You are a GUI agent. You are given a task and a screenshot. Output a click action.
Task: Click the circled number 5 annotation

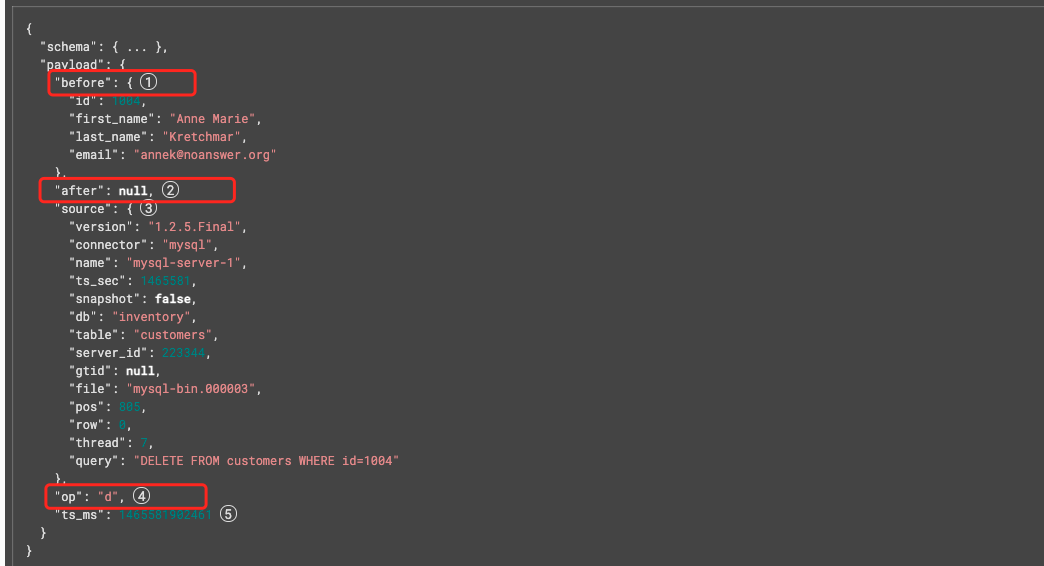[228, 513]
